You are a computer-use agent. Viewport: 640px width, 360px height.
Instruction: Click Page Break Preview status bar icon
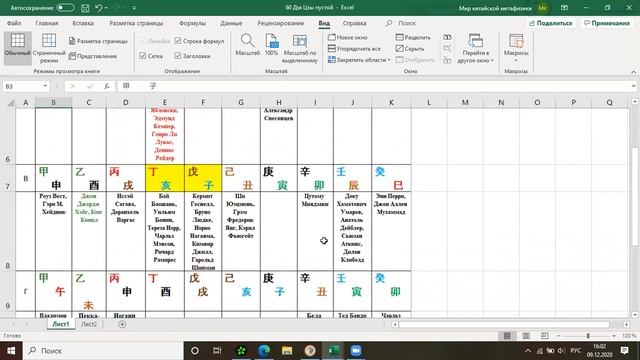[x=544, y=336]
